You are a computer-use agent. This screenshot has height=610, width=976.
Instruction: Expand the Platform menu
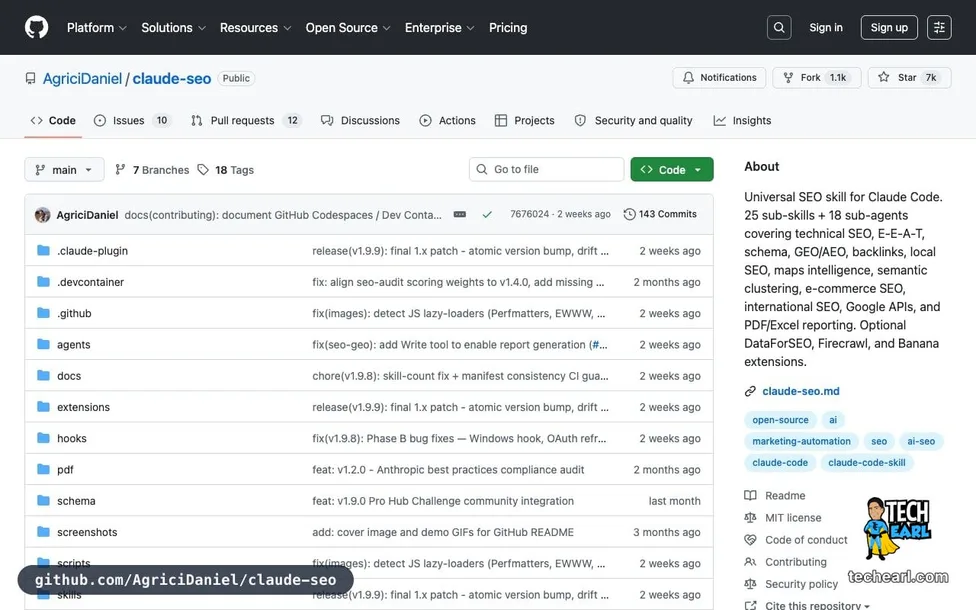pos(96,27)
